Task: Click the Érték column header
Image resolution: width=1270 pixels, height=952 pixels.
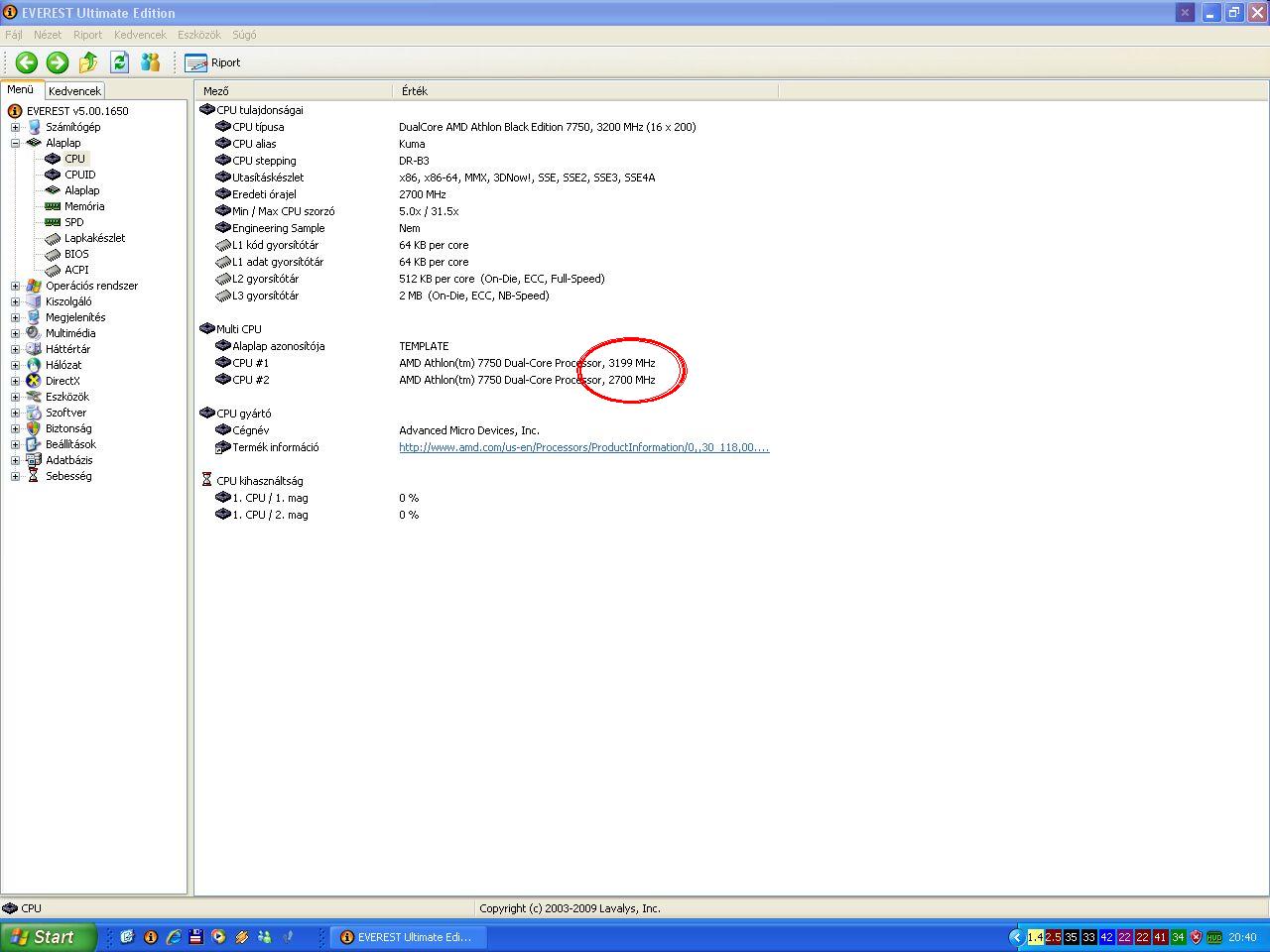Action: [585, 91]
